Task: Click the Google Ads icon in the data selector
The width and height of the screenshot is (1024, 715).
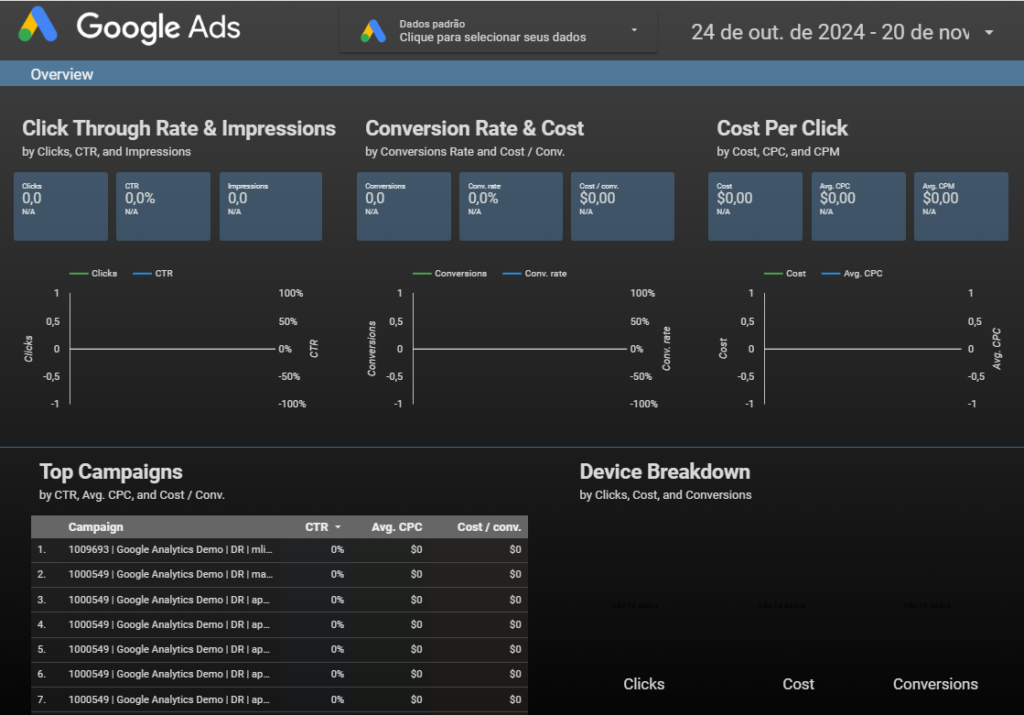Action: pyautogui.click(x=374, y=31)
